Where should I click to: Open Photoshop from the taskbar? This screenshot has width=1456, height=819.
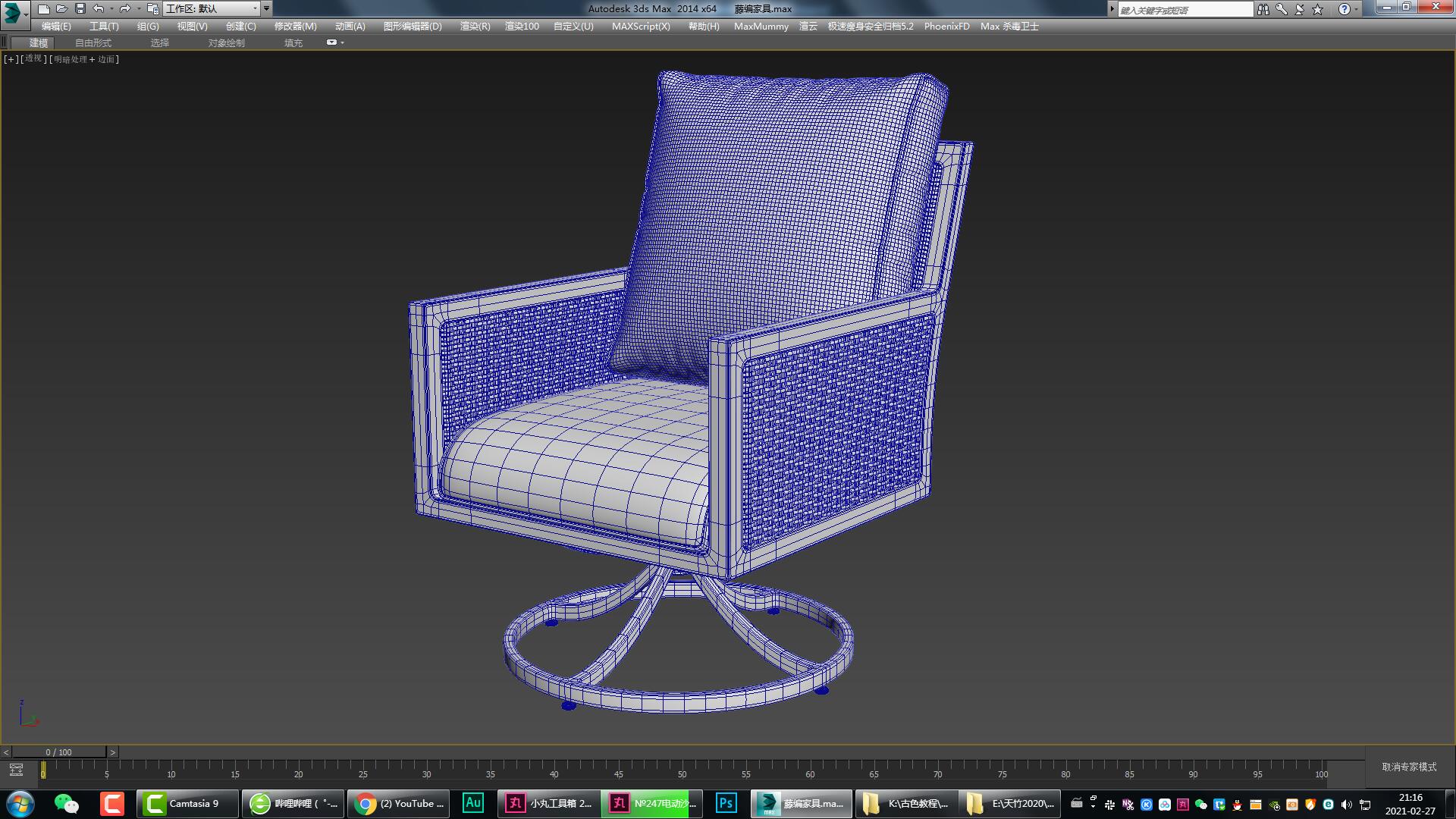[726, 803]
